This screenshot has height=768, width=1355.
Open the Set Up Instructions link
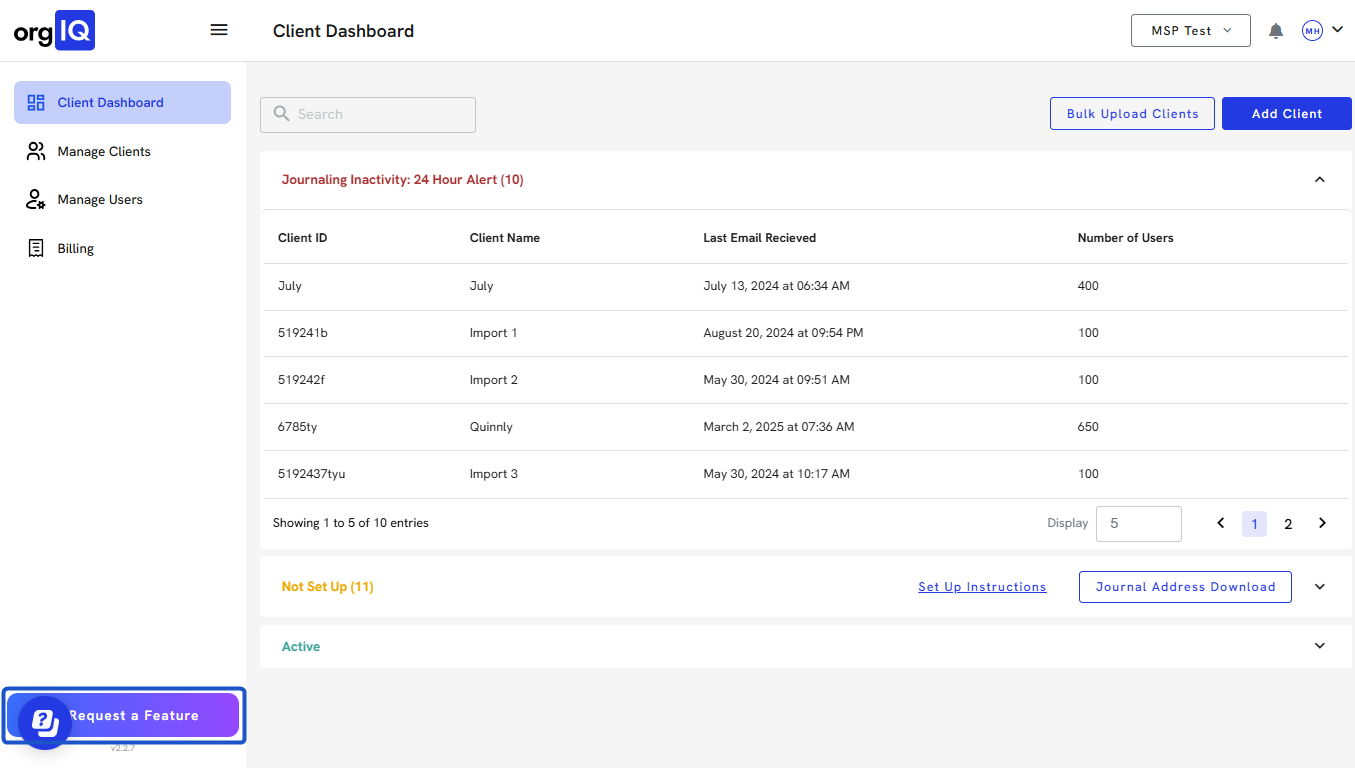981,587
